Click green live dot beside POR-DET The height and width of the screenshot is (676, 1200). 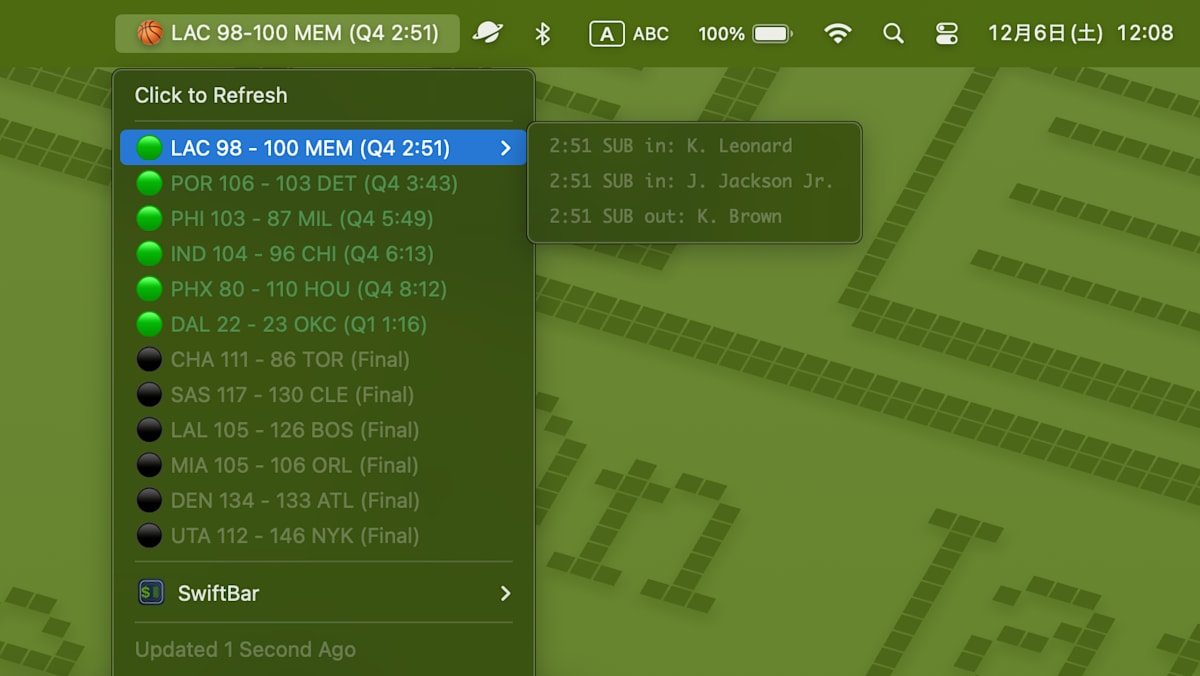[x=149, y=183]
